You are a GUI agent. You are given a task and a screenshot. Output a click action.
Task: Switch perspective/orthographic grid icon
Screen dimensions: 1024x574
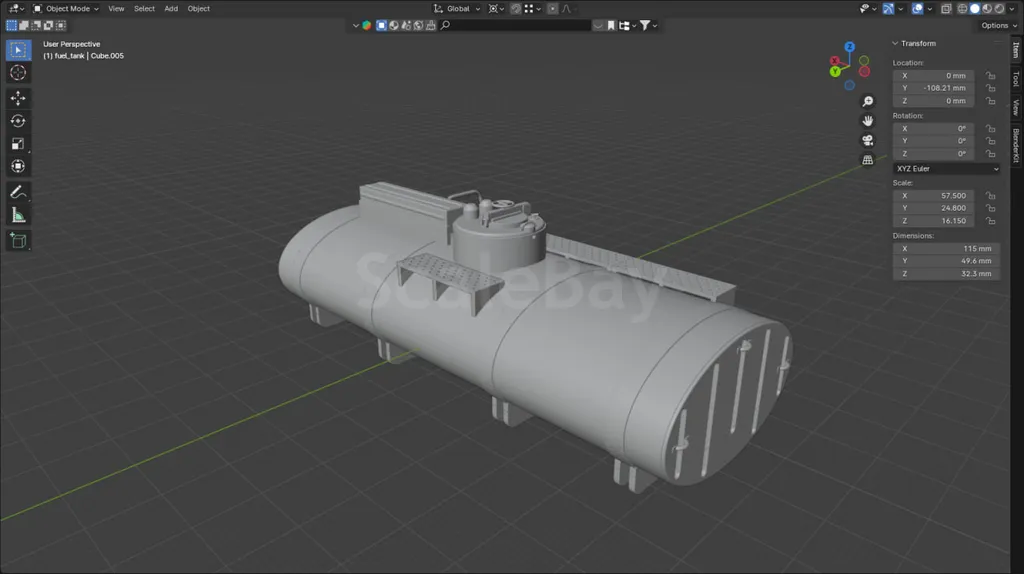pos(867,160)
